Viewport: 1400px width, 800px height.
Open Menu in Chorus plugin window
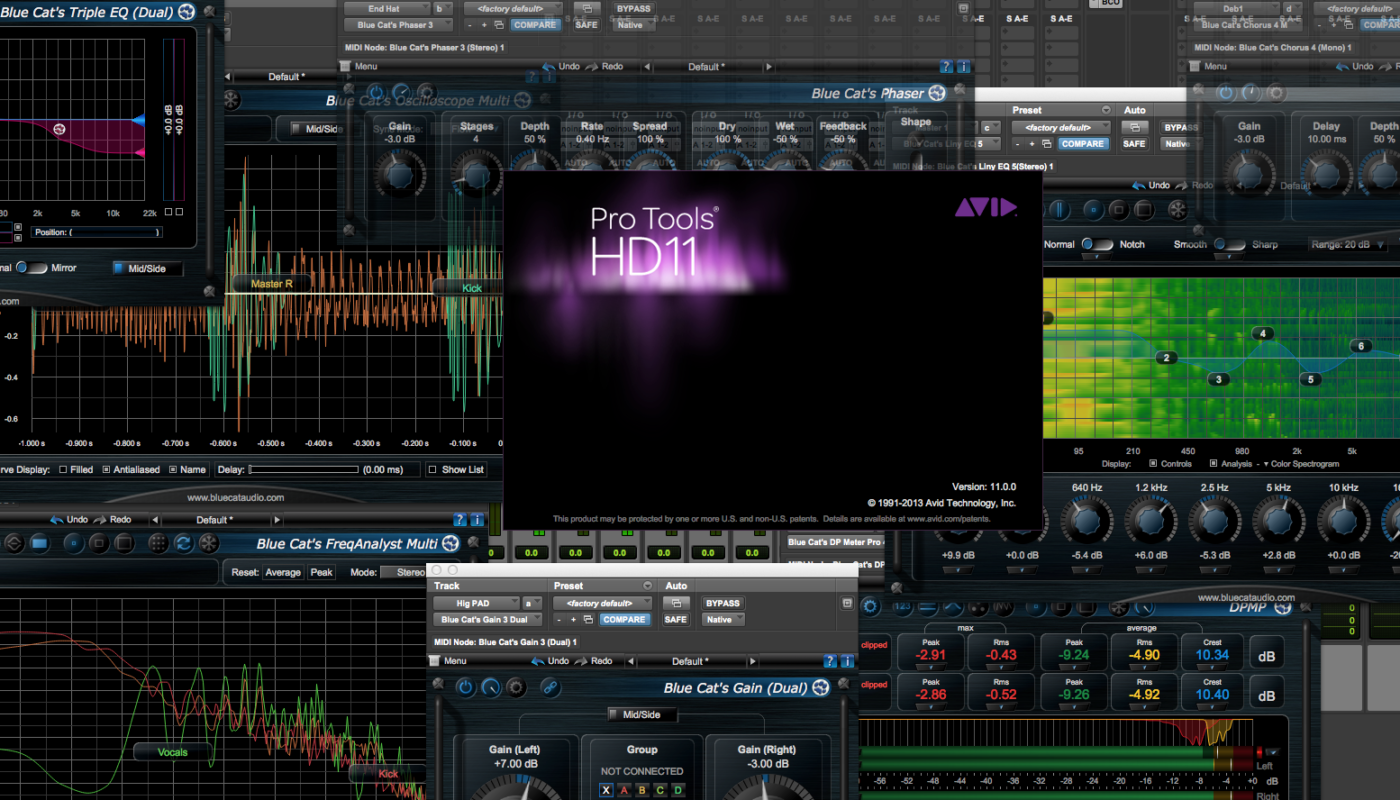(x=1207, y=67)
